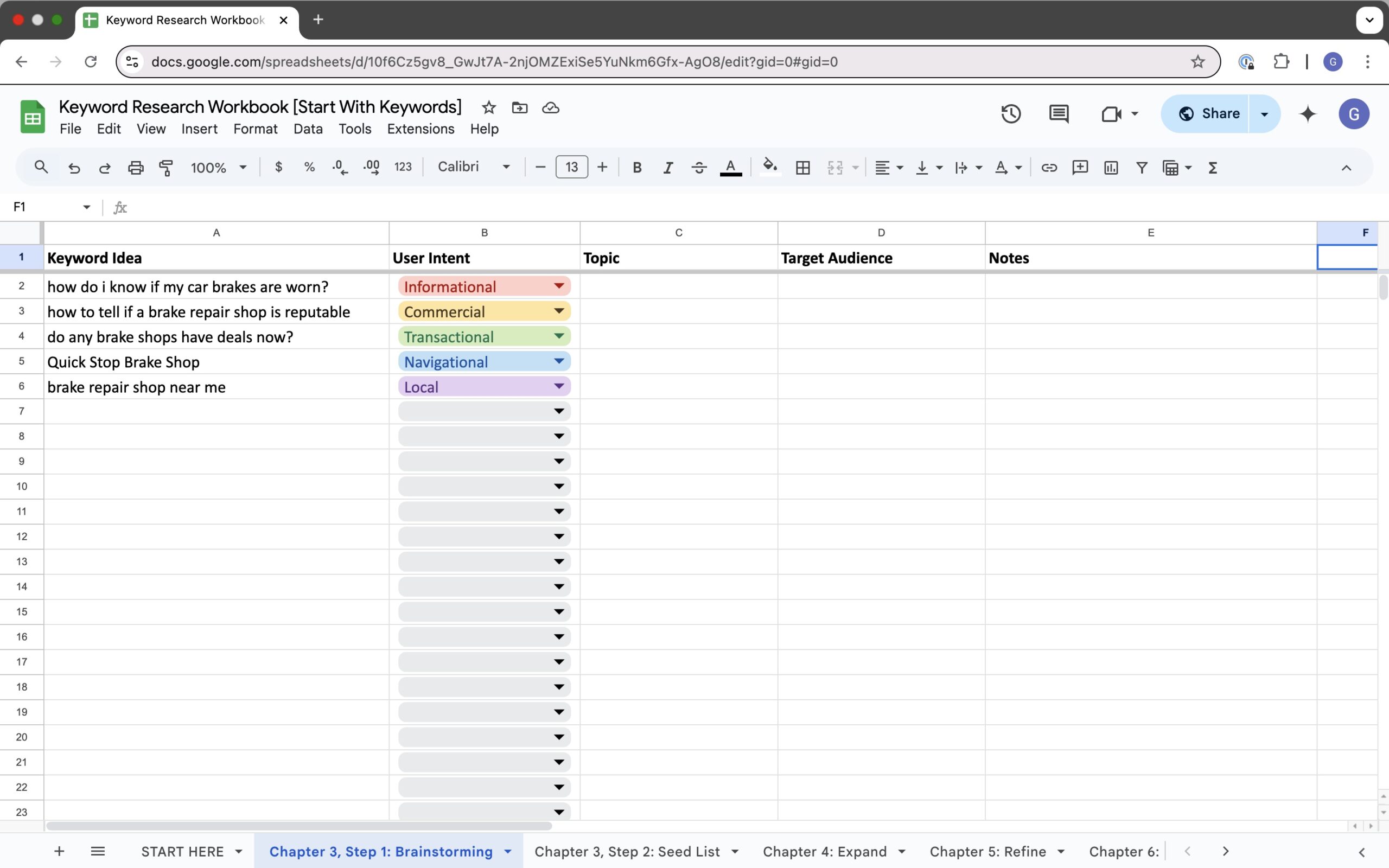Insert comment from the toolbar
The width and height of the screenshot is (1389, 868).
click(x=1080, y=168)
